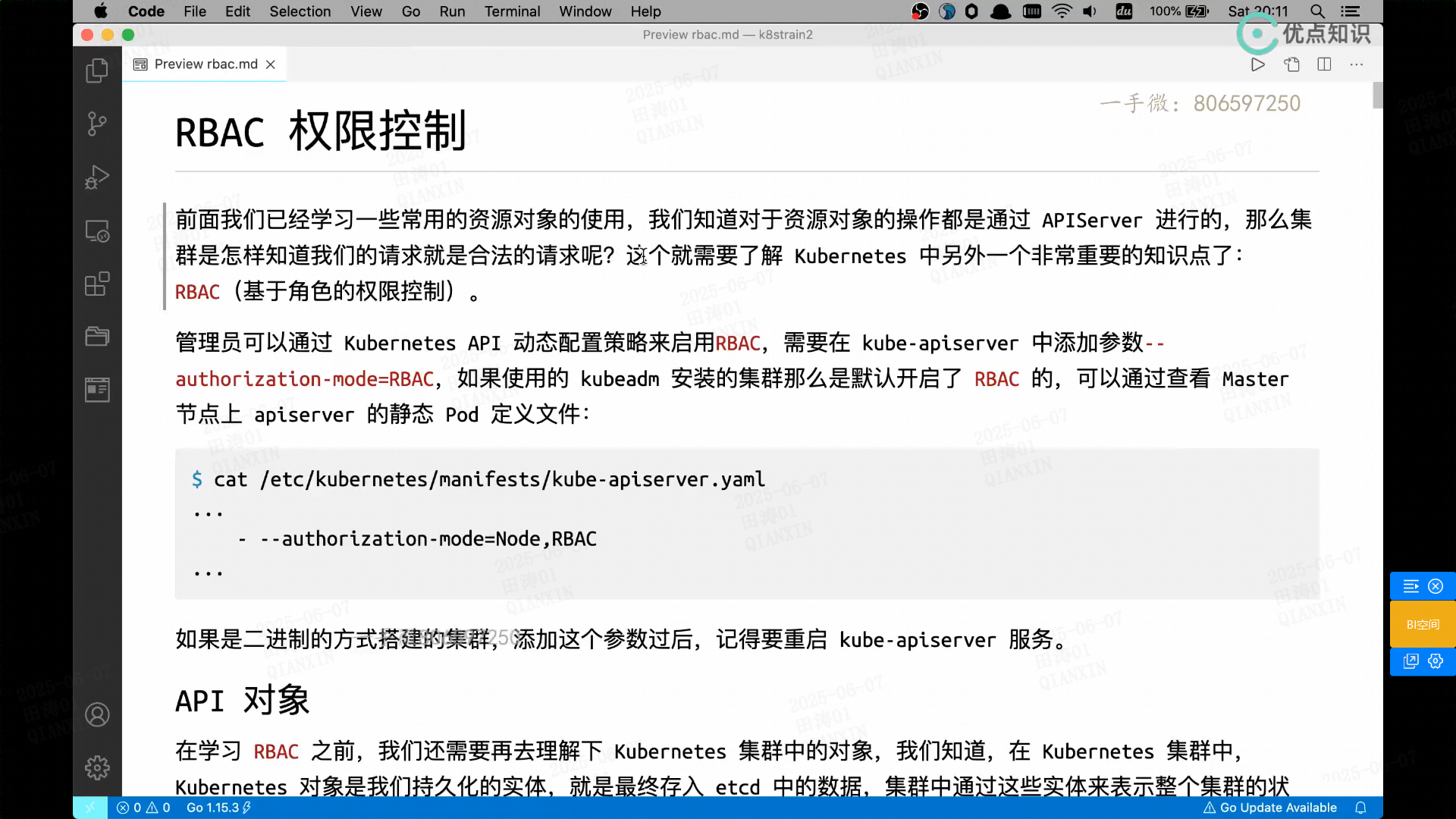Click the remote window indicator in status bar

pyautogui.click(x=90, y=808)
